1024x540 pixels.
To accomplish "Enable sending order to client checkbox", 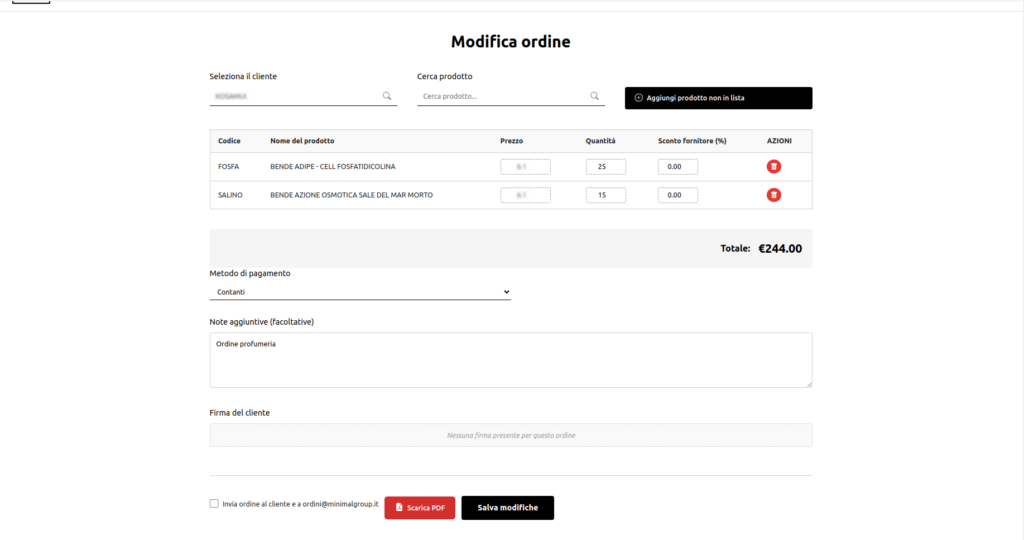I will coord(214,504).
